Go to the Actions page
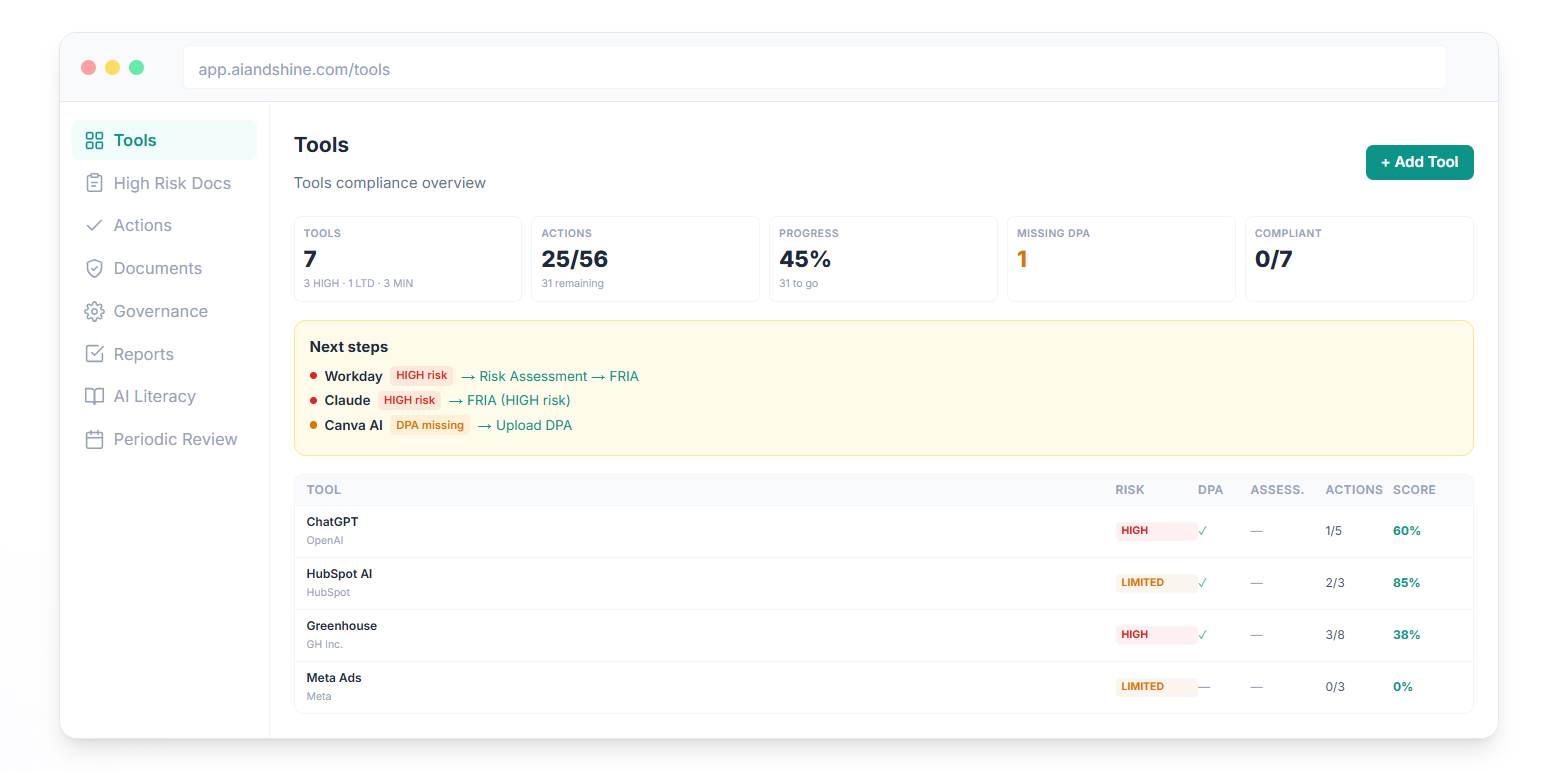1549x771 pixels. click(164, 225)
